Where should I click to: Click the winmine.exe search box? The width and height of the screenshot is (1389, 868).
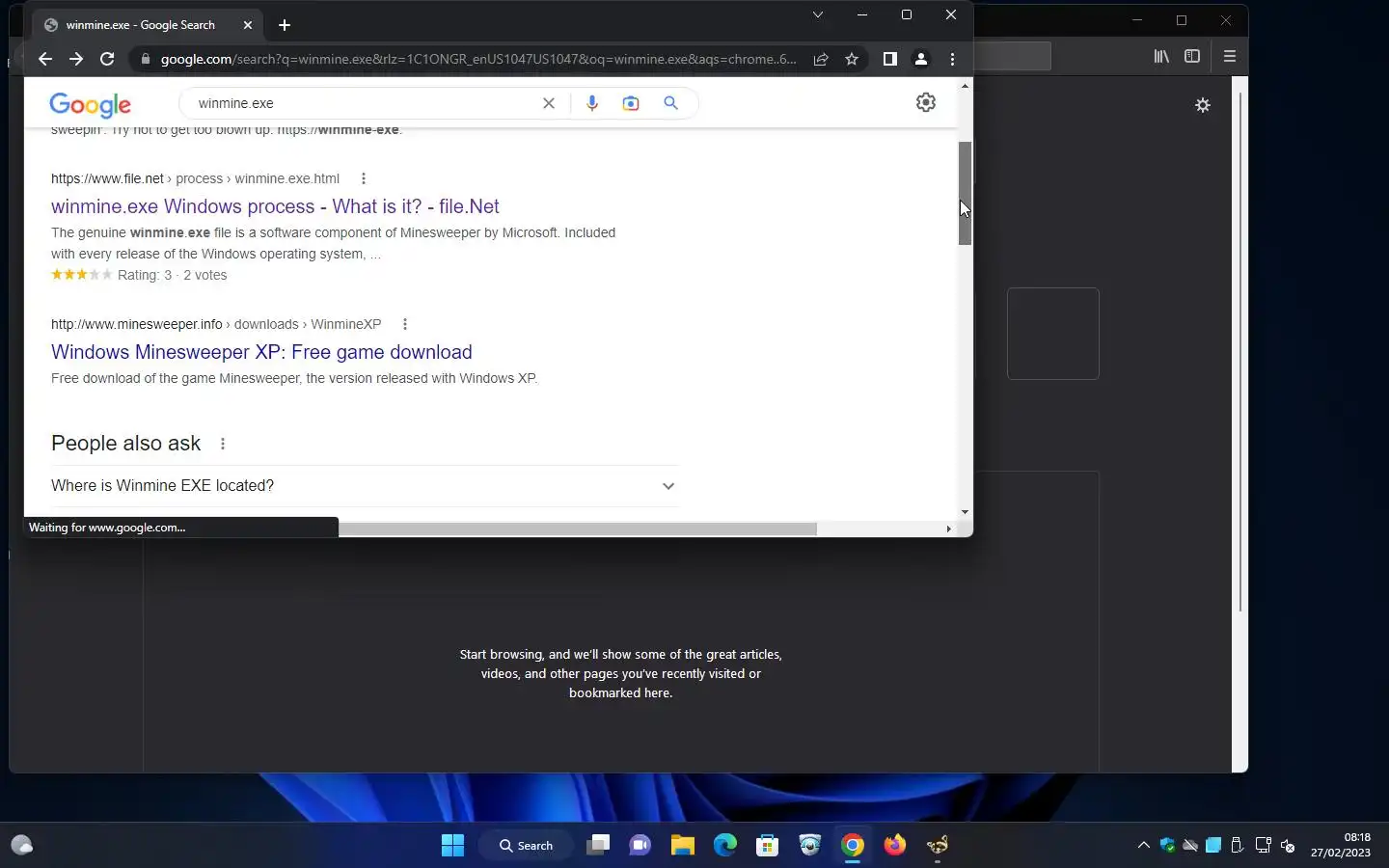tap(362, 103)
